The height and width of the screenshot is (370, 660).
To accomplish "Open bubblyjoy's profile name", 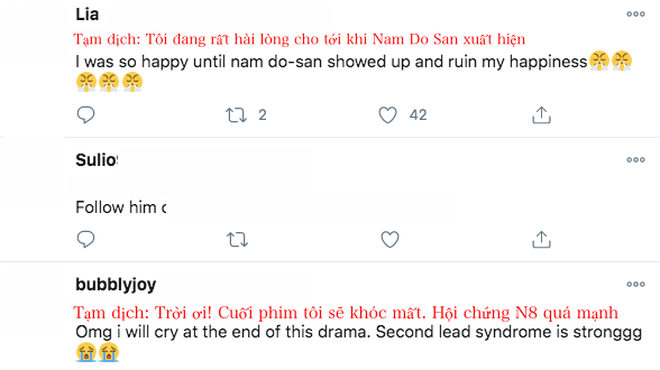I will click(x=116, y=285).
